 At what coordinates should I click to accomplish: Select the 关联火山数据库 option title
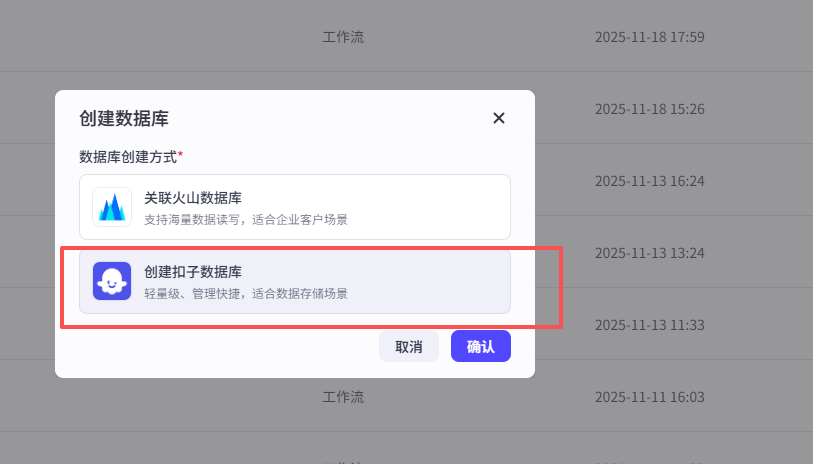tap(193, 198)
